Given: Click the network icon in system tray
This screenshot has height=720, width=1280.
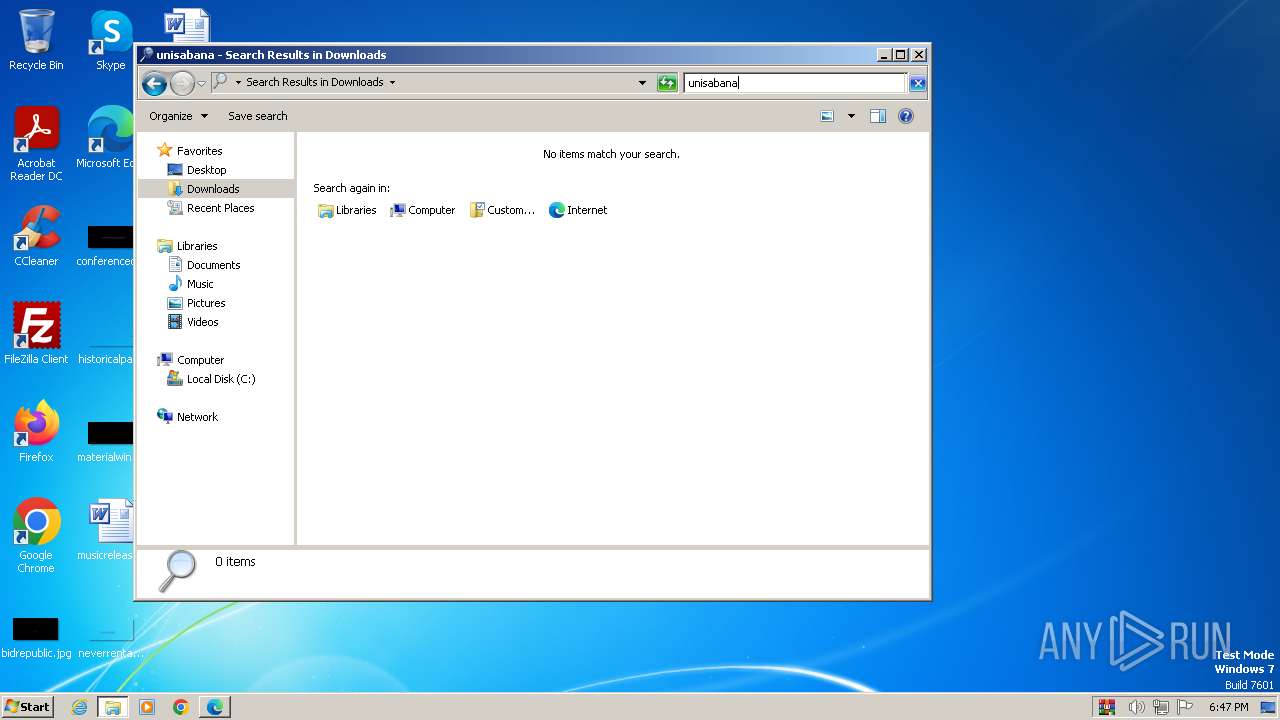Looking at the screenshot, I should tap(1161, 707).
